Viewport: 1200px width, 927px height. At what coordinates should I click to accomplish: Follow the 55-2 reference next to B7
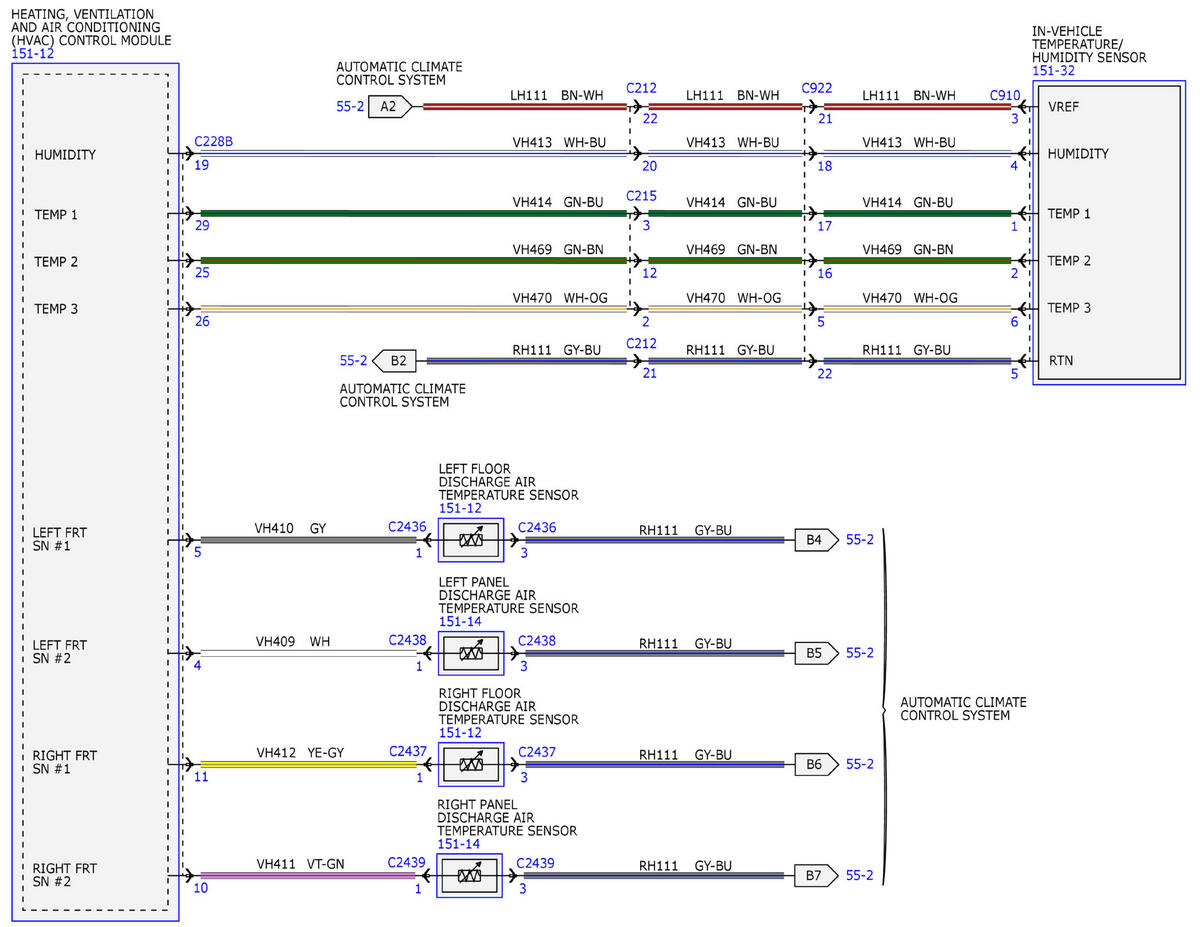(860, 876)
